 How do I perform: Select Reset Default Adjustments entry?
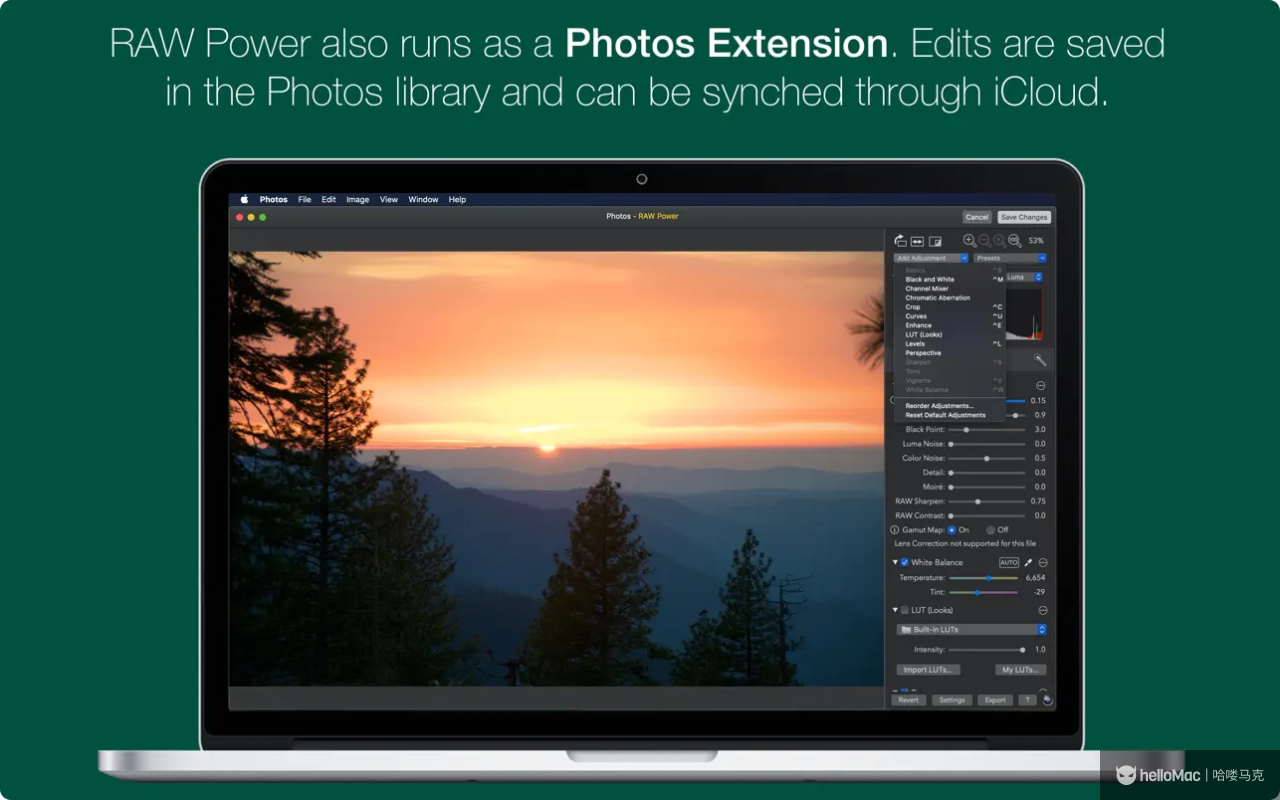[x=950, y=415]
